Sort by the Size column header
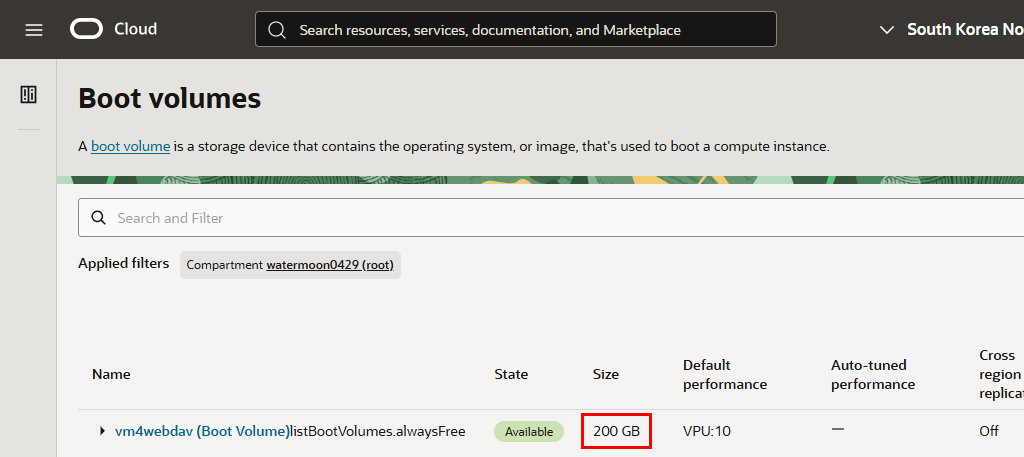This screenshot has width=1024, height=457. [605, 374]
